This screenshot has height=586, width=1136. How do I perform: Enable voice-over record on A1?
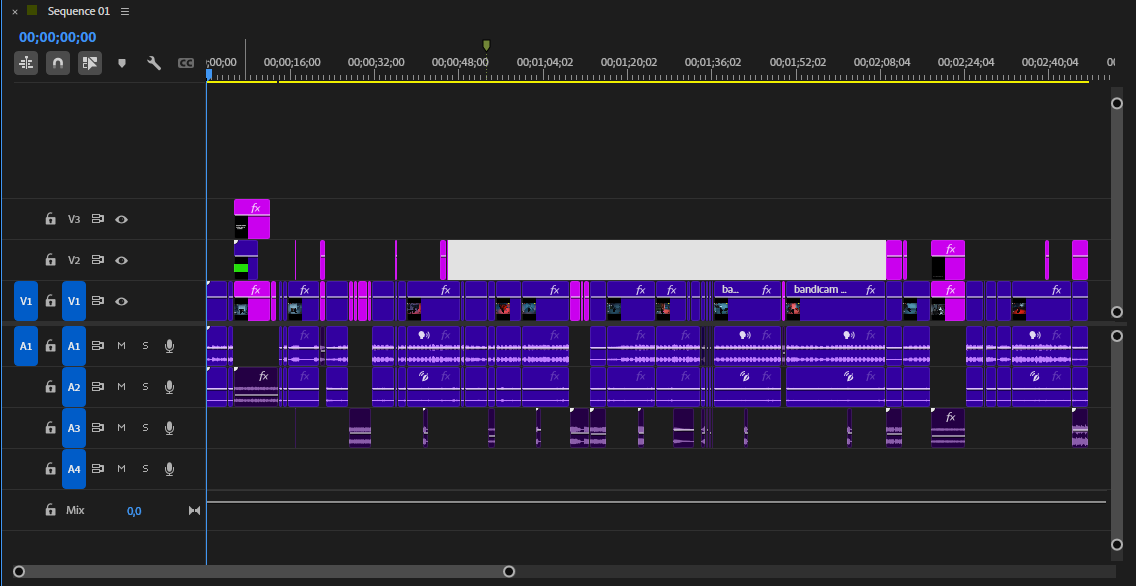tap(170, 346)
